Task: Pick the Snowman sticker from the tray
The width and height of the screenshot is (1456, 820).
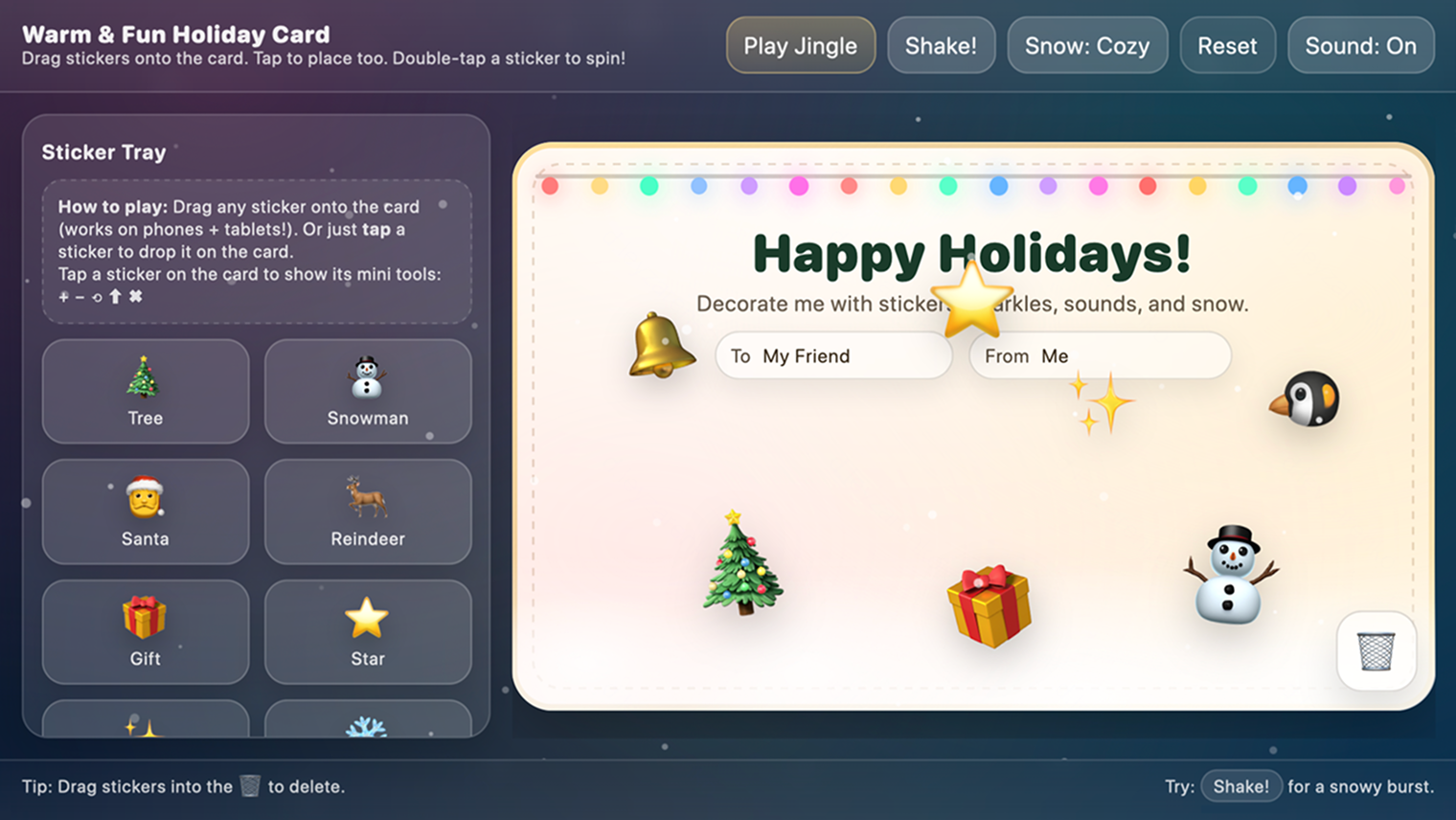Action: tap(368, 391)
